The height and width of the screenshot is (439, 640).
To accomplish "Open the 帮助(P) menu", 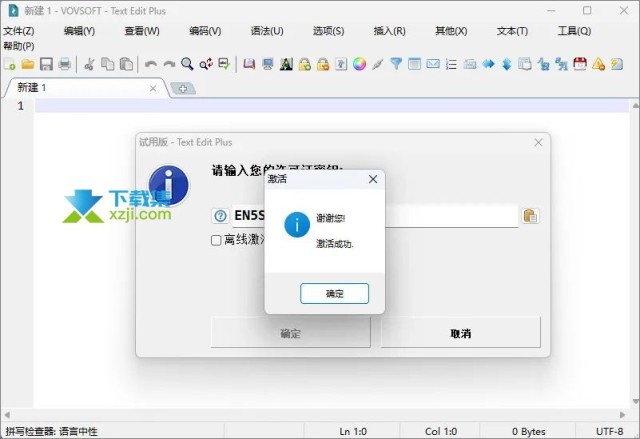I will pyautogui.click(x=19, y=46).
